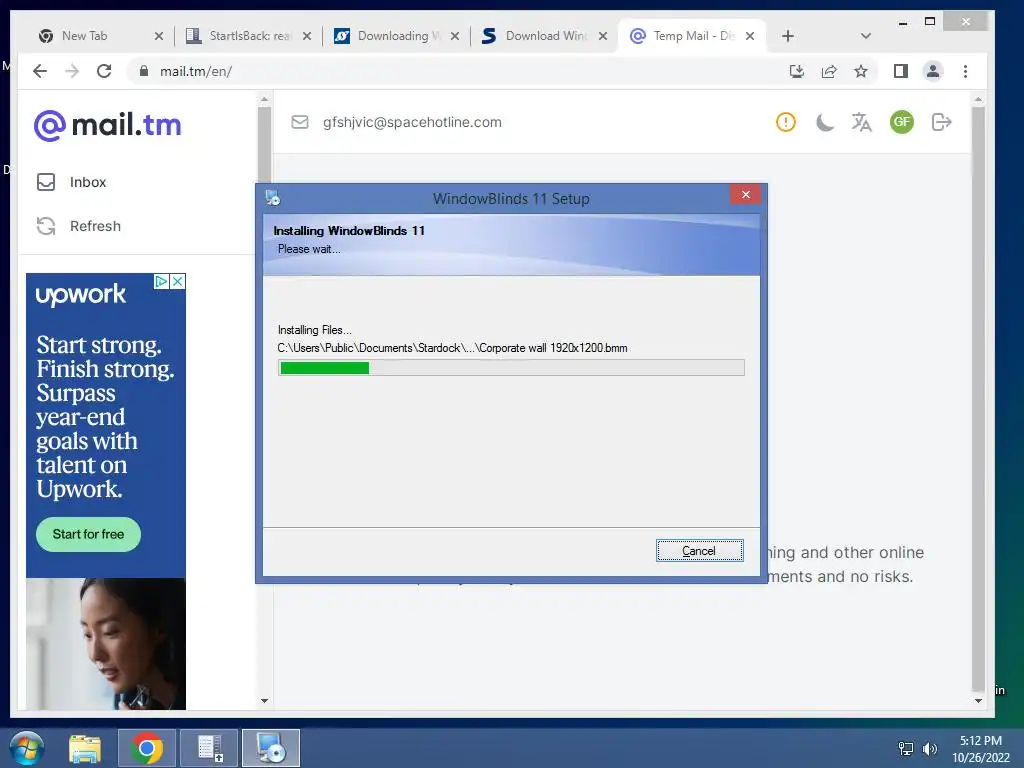Share this page icon
Image resolution: width=1024 pixels, height=768 pixels.
click(x=829, y=71)
